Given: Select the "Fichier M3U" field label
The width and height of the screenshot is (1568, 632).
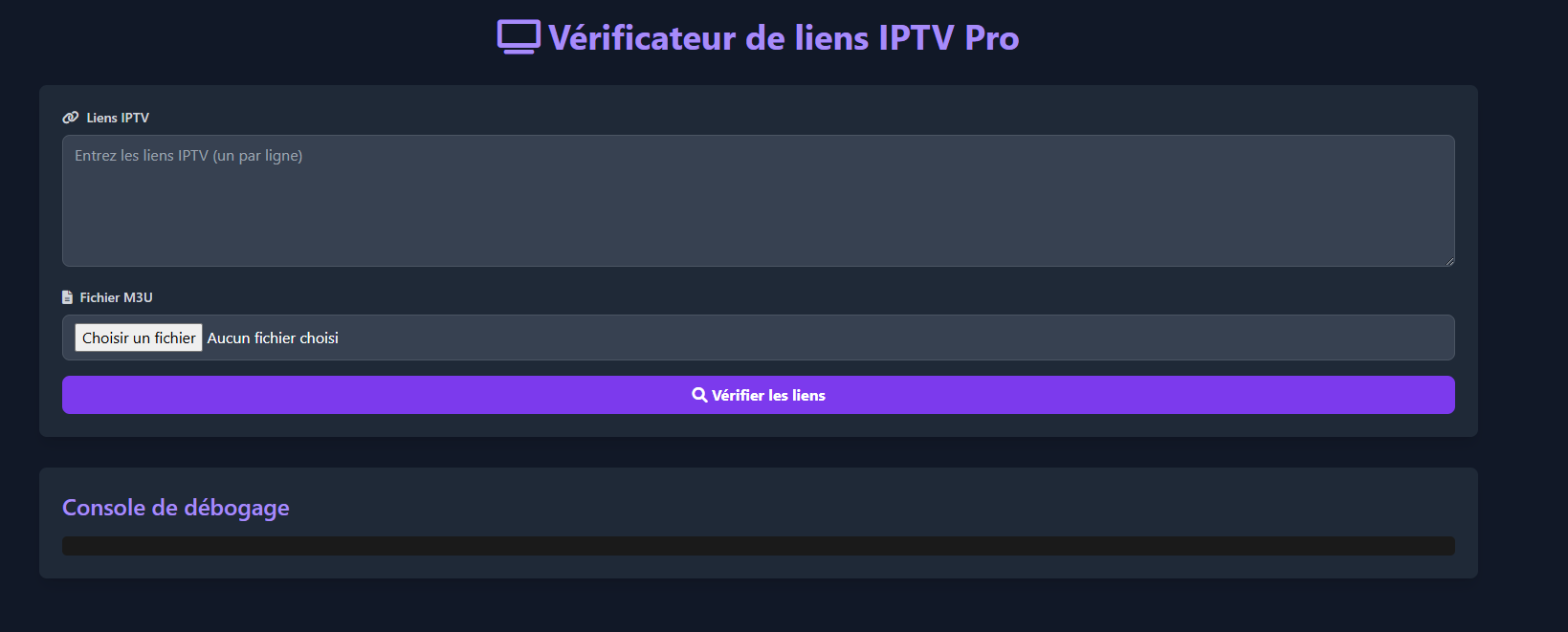Looking at the screenshot, I should click(116, 297).
